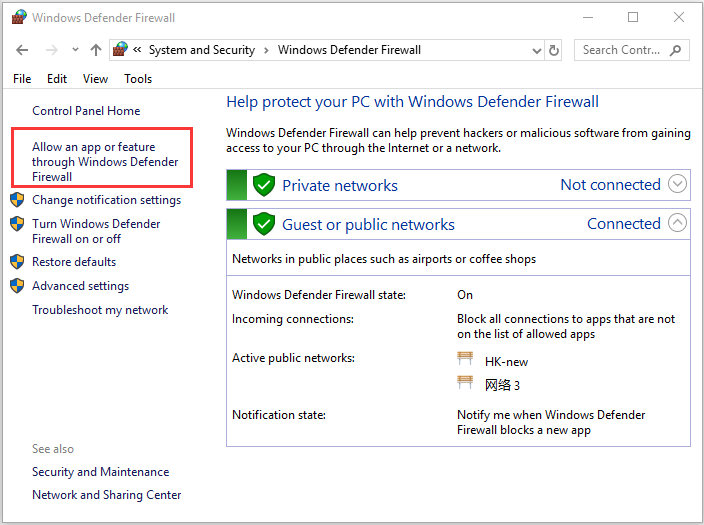
Task: Open the Tools menu
Action: click(x=138, y=79)
